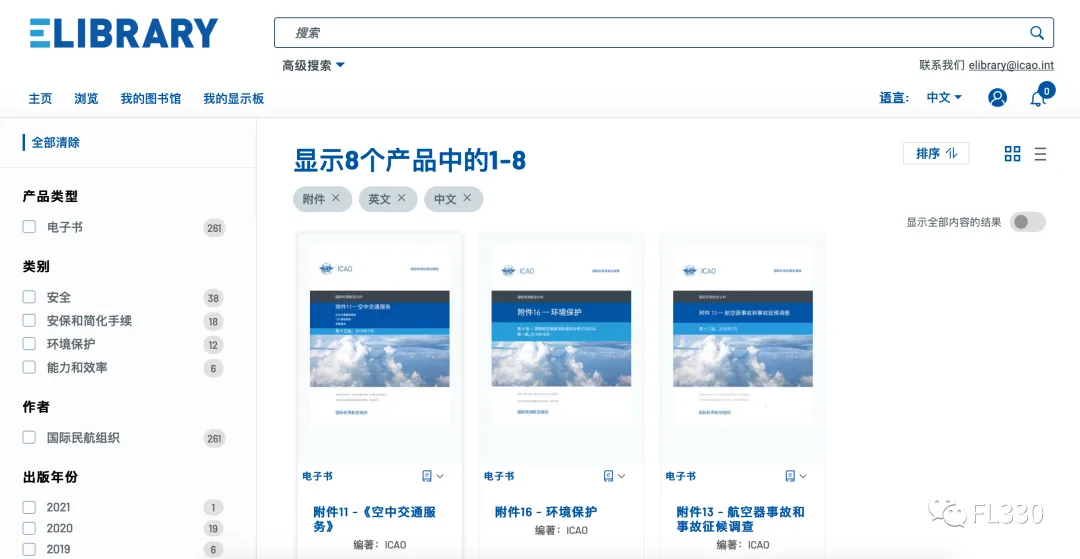The width and height of the screenshot is (1080, 559).
Task: Click 附件16 book cover thumbnail
Action: coord(561,337)
